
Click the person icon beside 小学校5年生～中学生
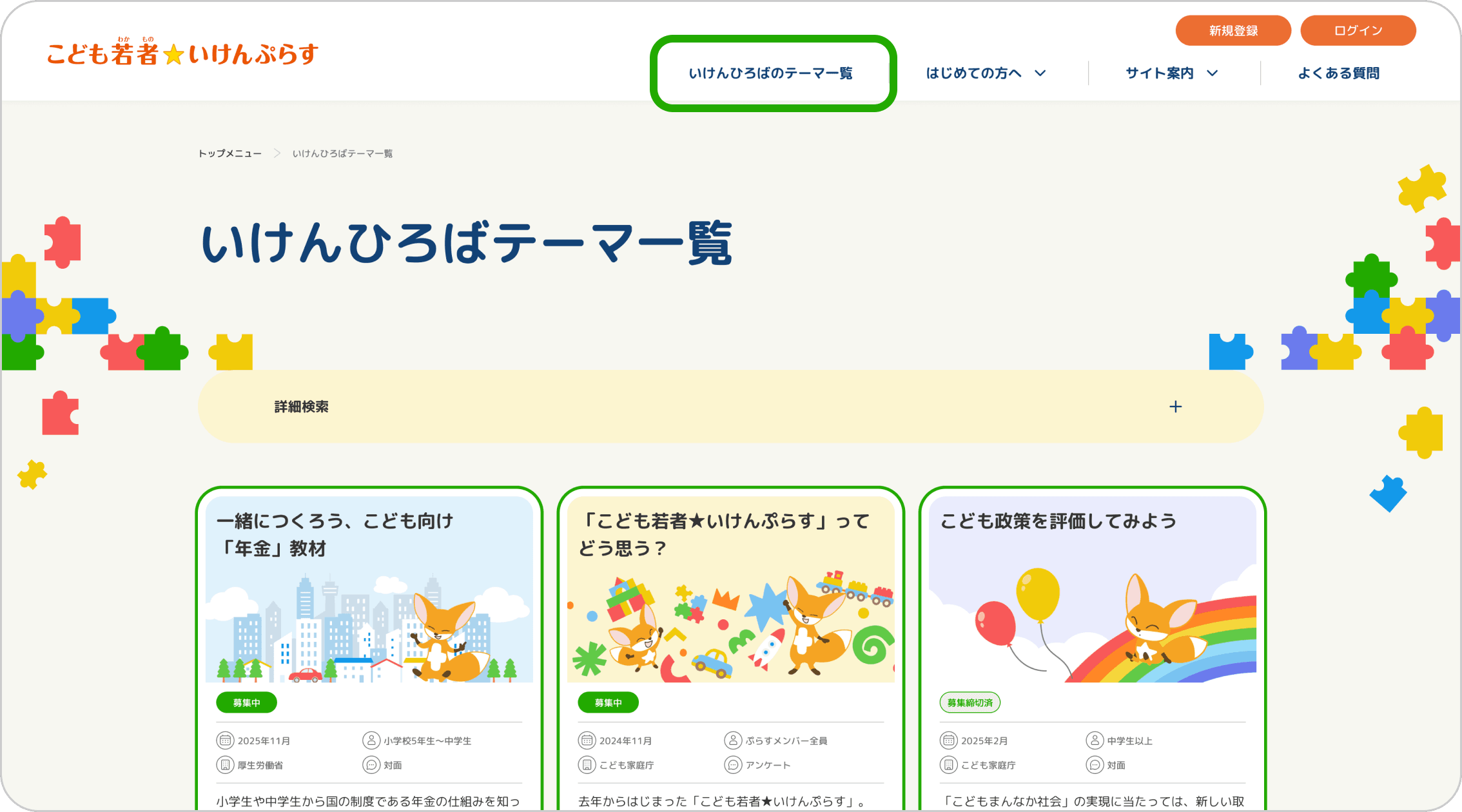[372, 740]
